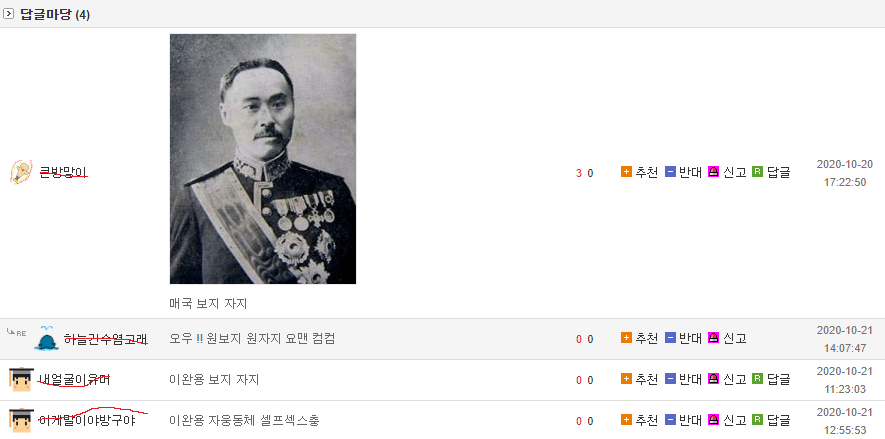The height and width of the screenshot is (439, 885).
Task: Open the blue whale avatar icon
Action: point(46,338)
